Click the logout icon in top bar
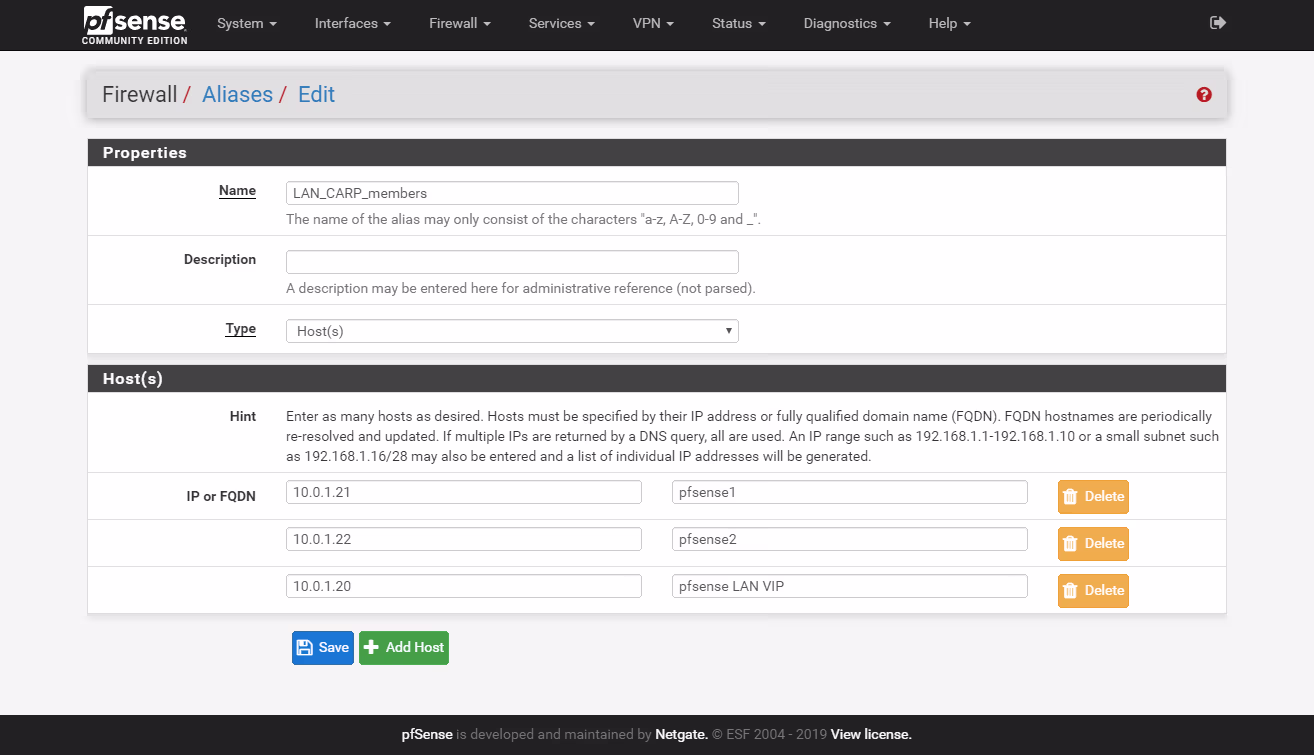Viewport: 1314px width, 755px height. click(1217, 23)
